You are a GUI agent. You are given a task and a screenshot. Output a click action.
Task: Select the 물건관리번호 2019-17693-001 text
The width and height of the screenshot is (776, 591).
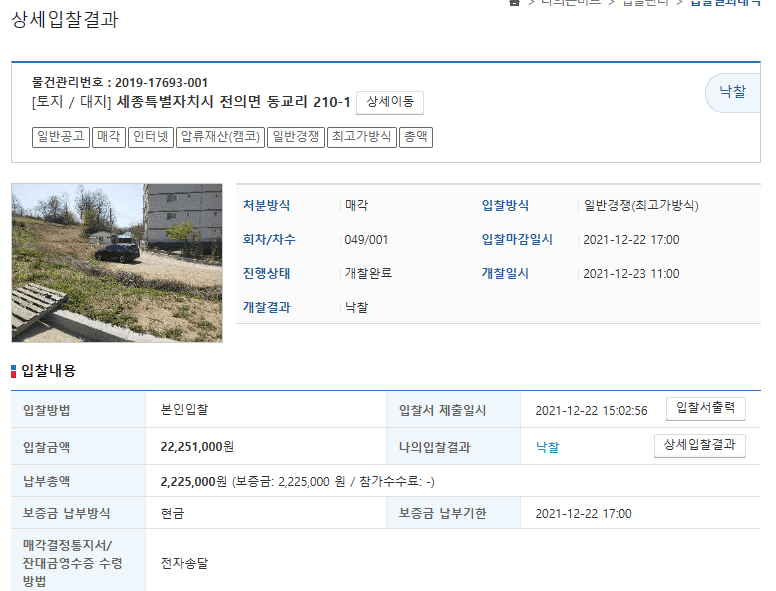(120, 82)
